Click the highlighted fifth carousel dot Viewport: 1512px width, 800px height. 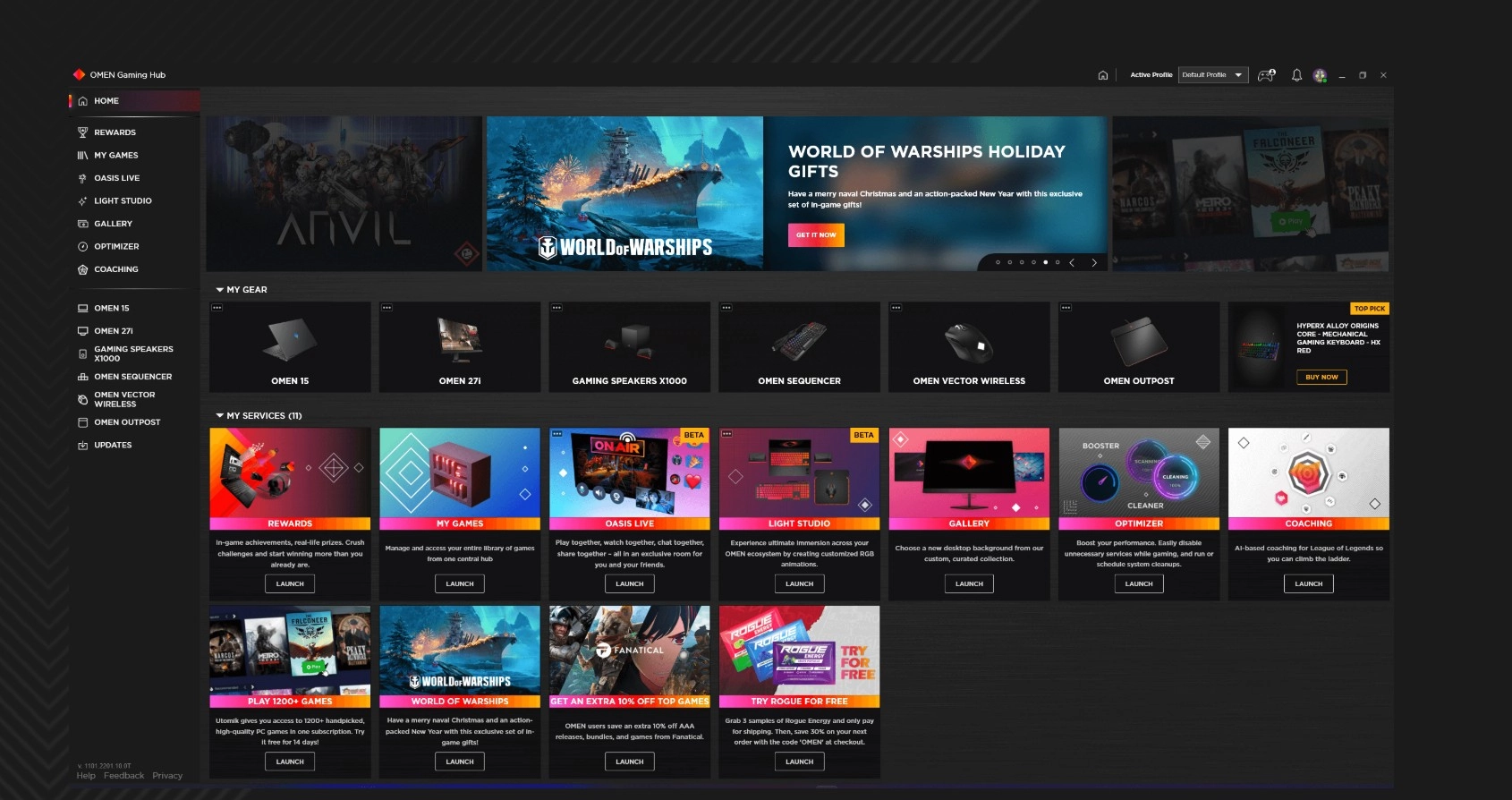1045,262
